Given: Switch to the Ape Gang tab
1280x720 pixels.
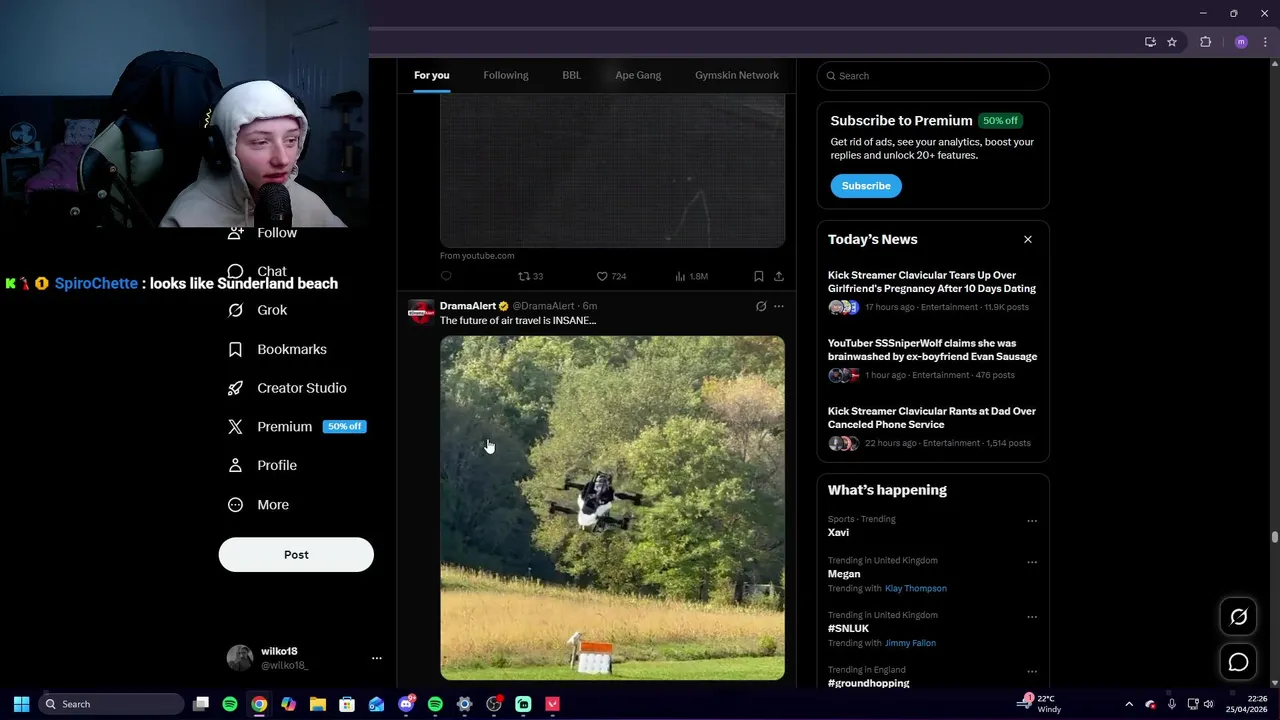Looking at the screenshot, I should 638,75.
